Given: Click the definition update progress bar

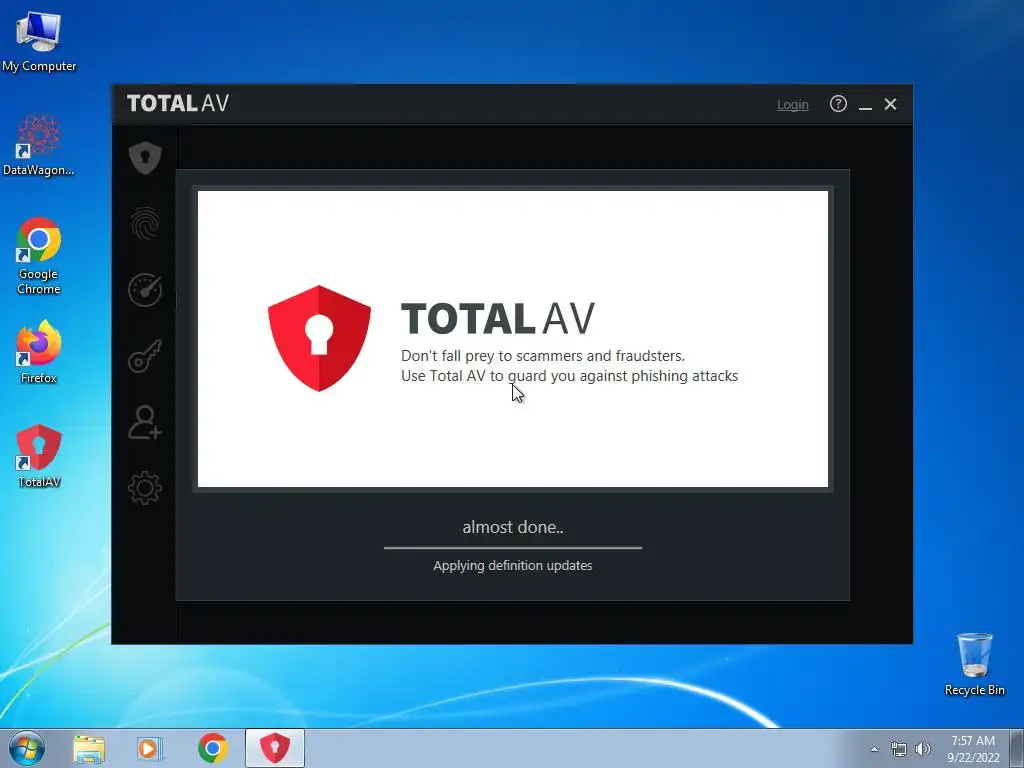Looking at the screenshot, I should 513,548.
